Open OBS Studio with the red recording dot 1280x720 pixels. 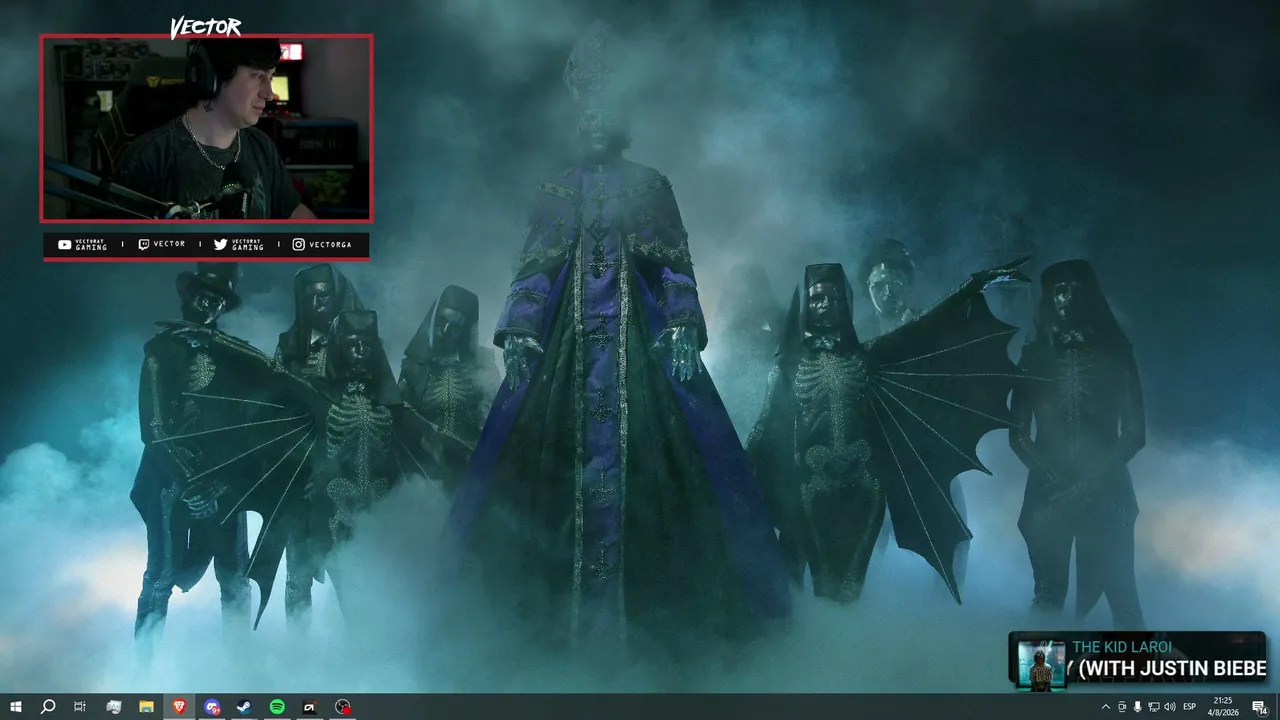click(343, 707)
